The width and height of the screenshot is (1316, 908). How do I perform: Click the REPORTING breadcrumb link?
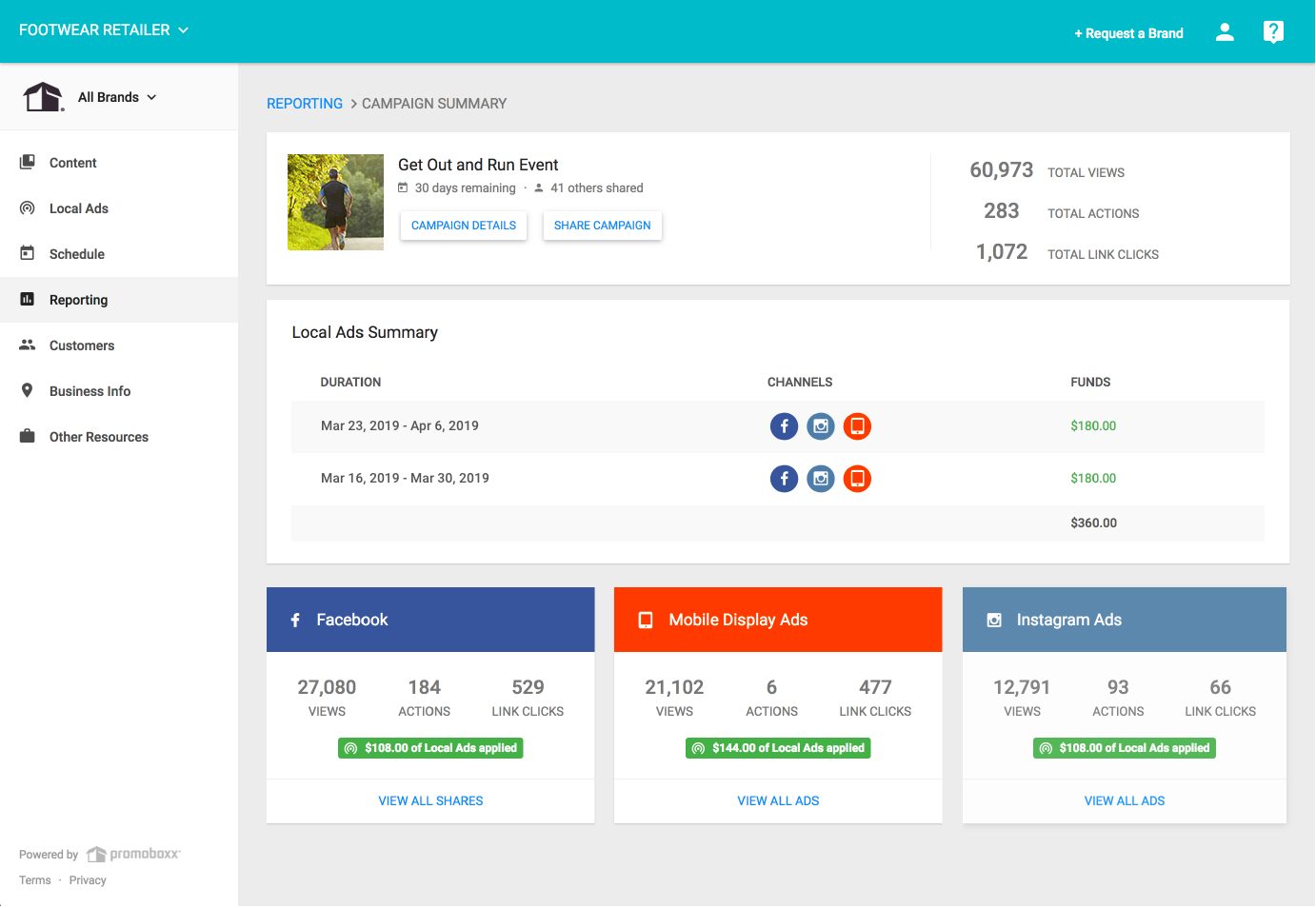(305, 104)
